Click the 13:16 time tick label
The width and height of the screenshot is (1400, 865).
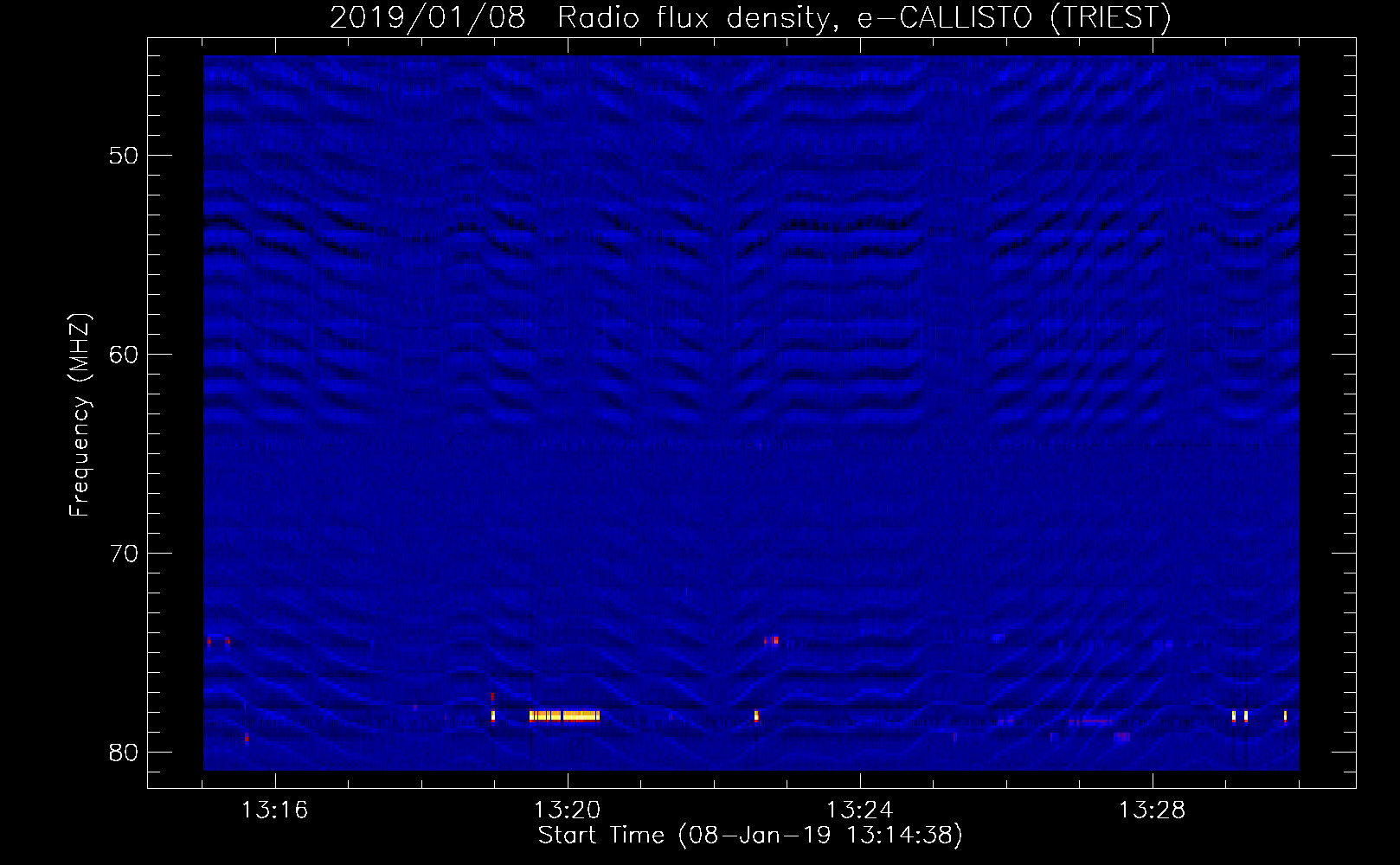click(274, 811)
